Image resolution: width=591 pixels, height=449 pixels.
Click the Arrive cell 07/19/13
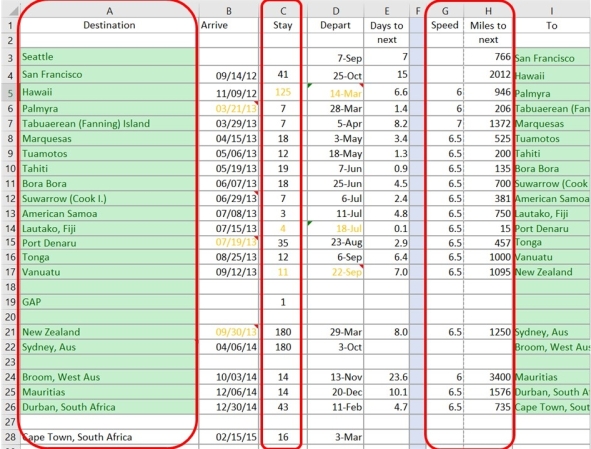(x=229, y=243)
